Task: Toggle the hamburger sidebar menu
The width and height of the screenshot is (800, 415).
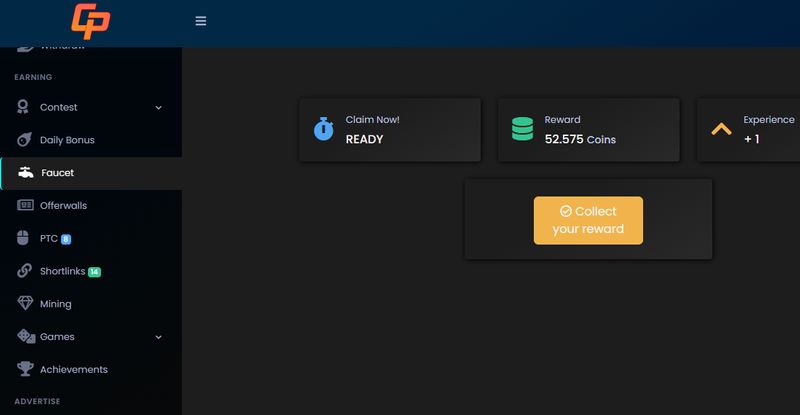Action: point(201,21)
